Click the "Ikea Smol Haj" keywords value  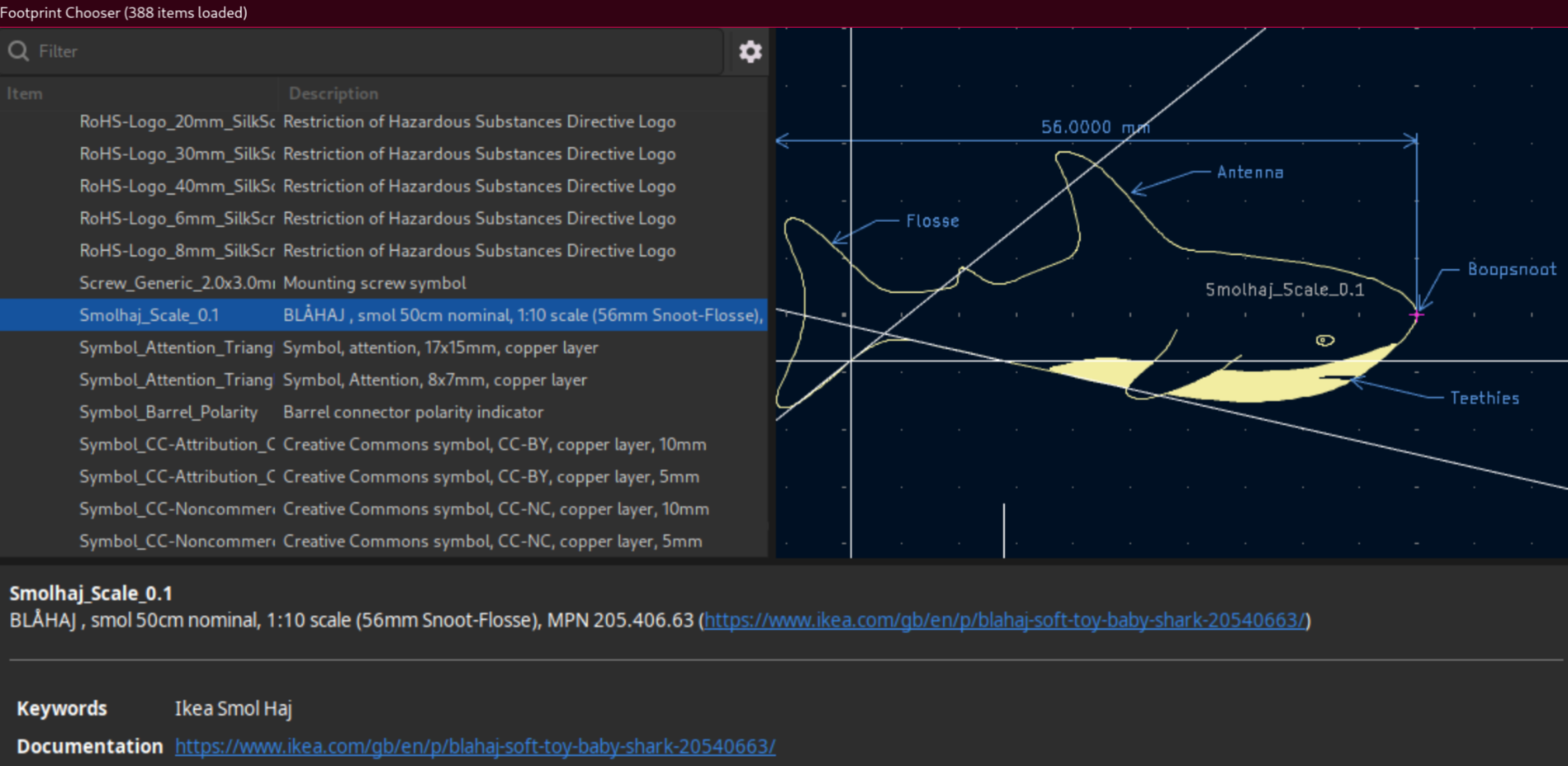click(x=233, y=708)
